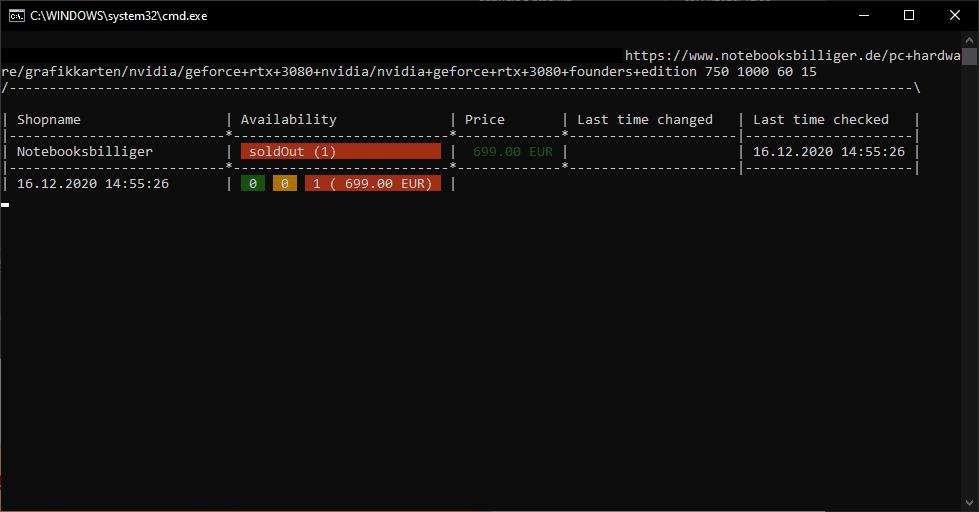979x512 pixels.
Task: Click the scrollbar down arrow
Action: (x=970, y=503)
